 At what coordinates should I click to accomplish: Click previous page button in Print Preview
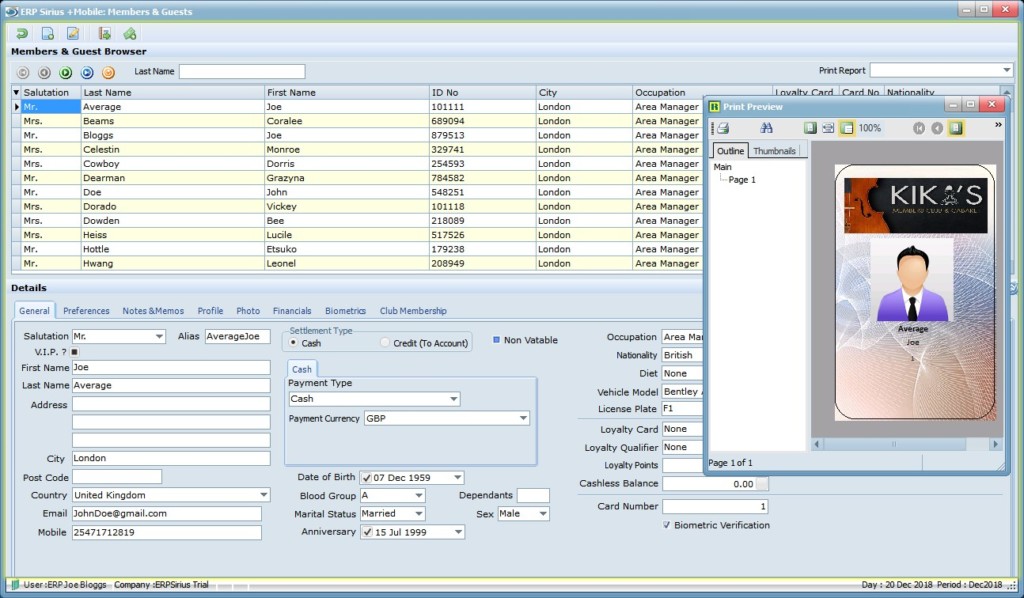coord(937,128)
